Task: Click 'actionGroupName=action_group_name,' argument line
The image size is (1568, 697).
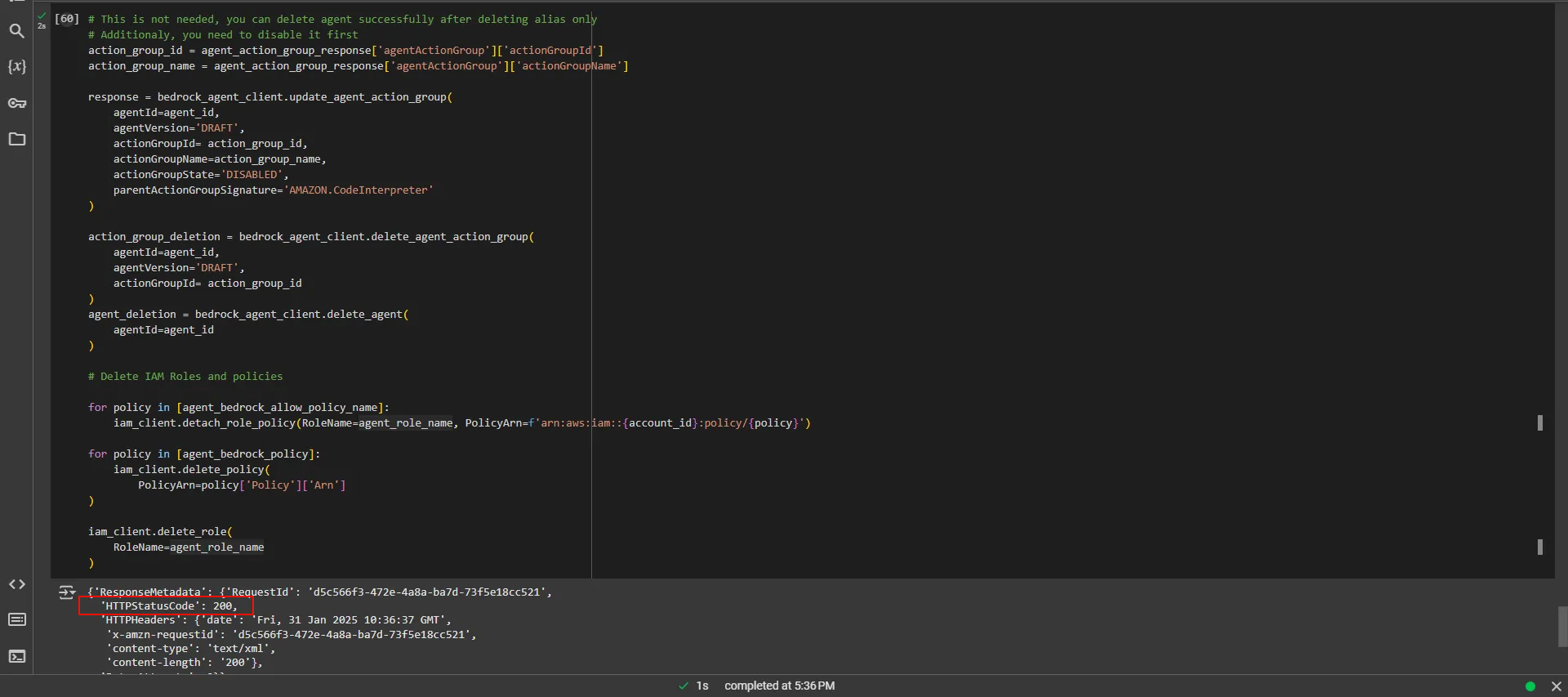Action: pyautogui.click(x=220, y=159)
